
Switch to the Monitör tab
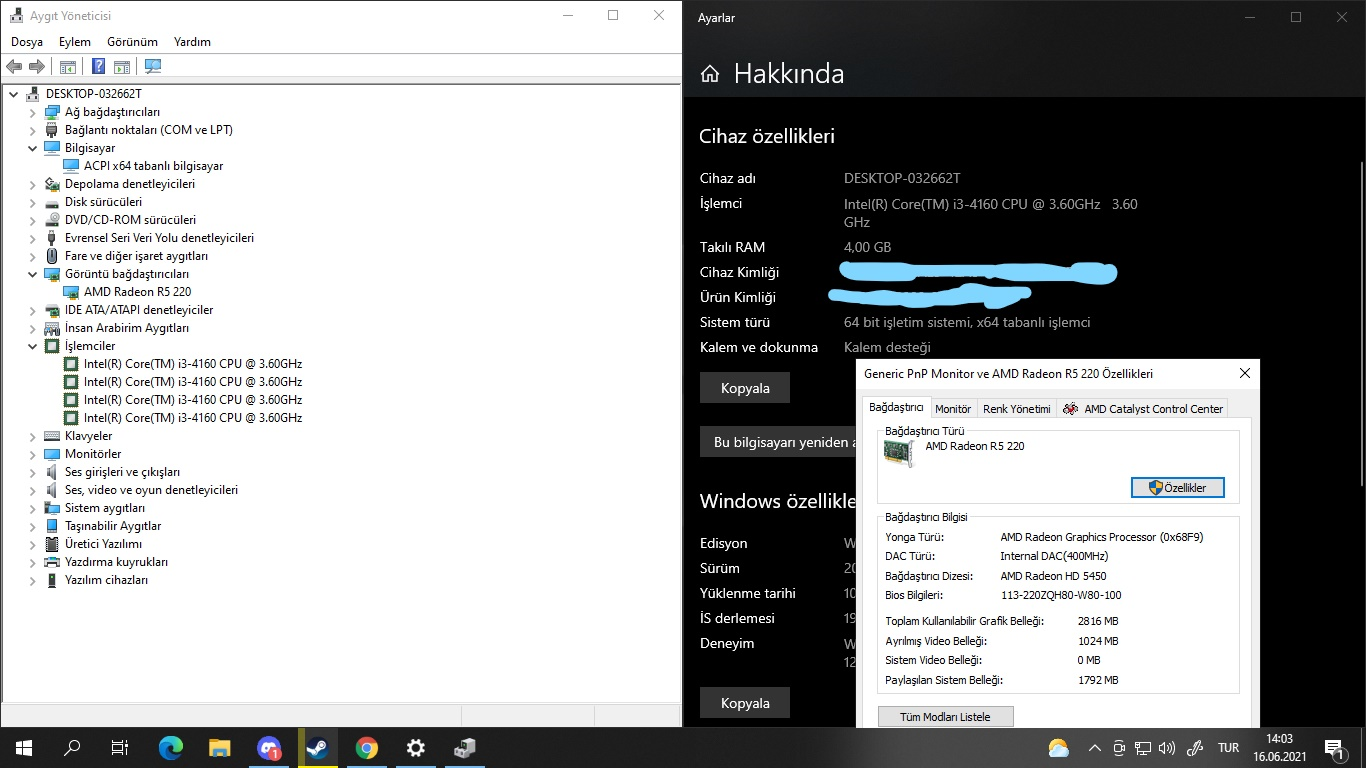point(953,409)
